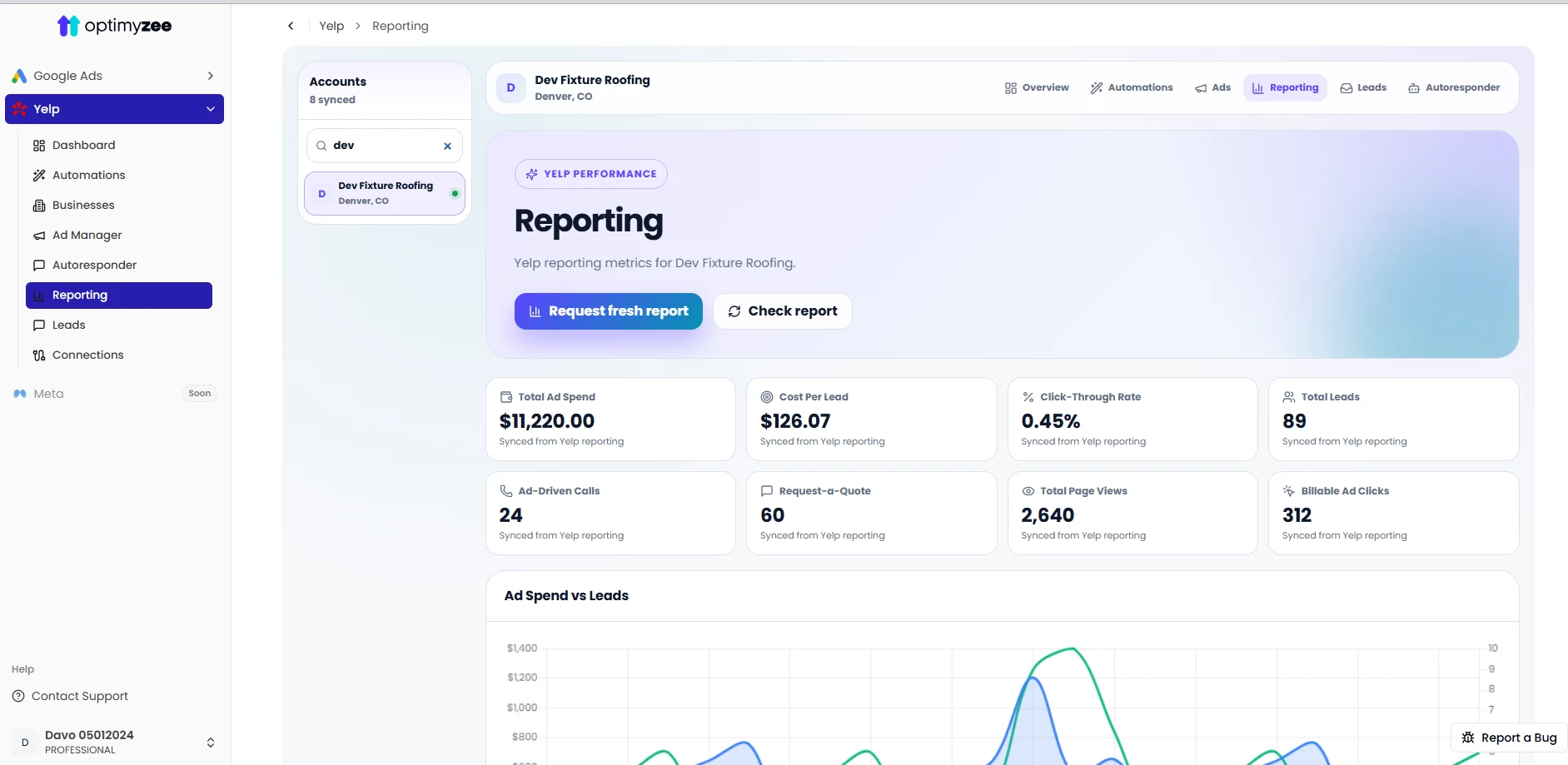Click the Ad-Driven Calls phone icon
The height and width of the screenshot is (765, 1568).
tap(506, 491)
